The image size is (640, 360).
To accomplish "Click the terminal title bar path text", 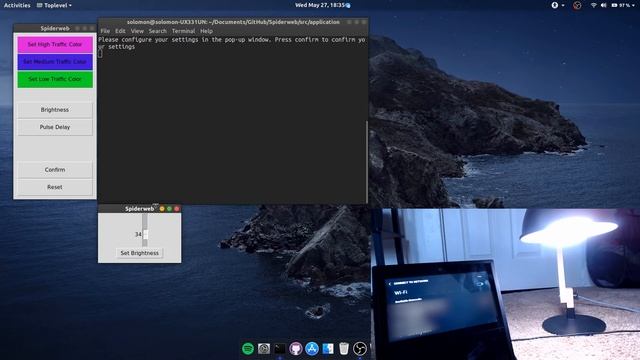I will click(233, 22).
